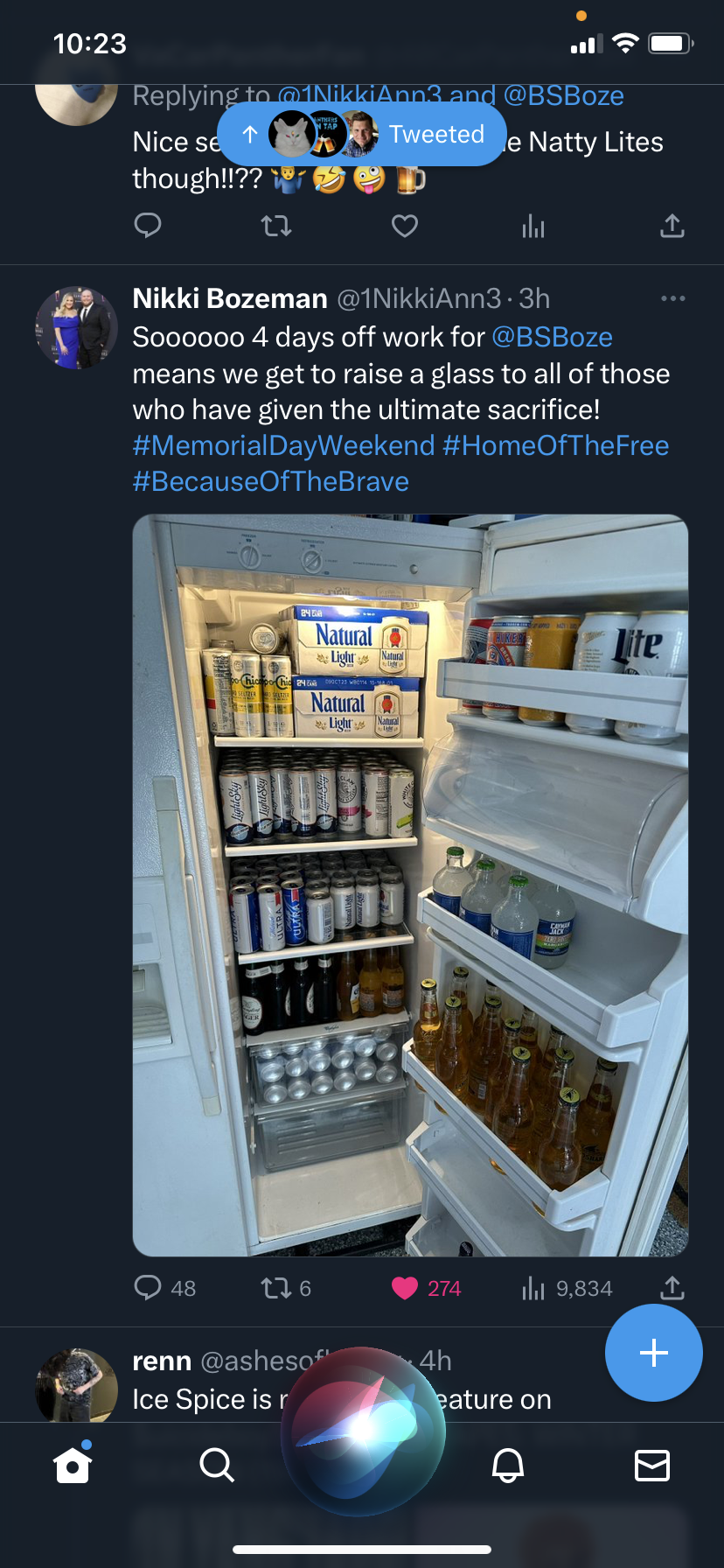
Task: Retweet Nikki Bozeman's fridge tweet
Action: click(x=276, y=1288)
